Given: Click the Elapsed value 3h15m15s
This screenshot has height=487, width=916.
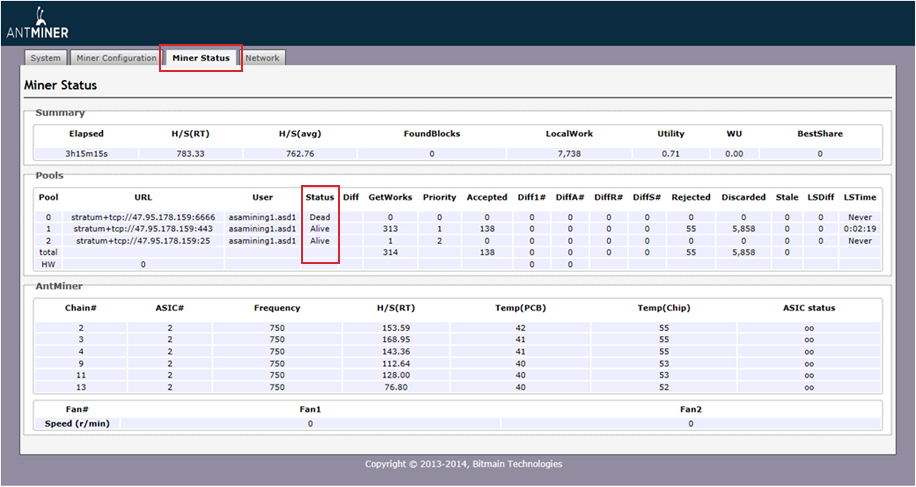Looking at the screenshot, I should (x=86, y=154).
